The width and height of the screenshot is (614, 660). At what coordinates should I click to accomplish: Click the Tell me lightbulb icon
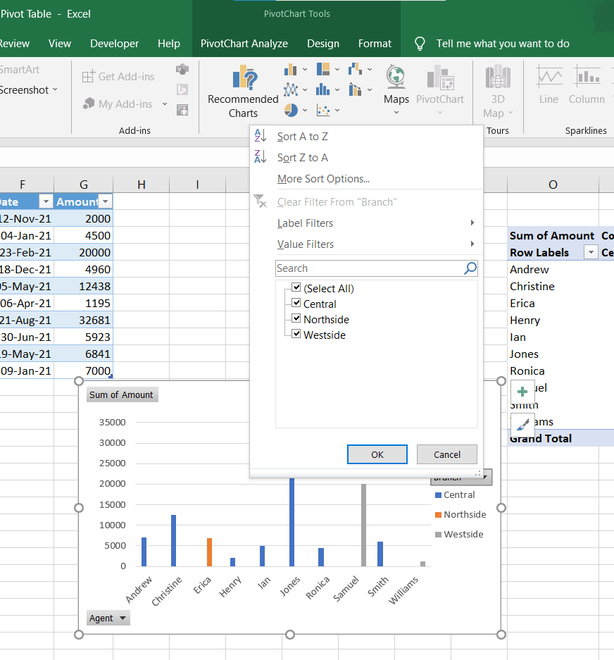[420, 44]
